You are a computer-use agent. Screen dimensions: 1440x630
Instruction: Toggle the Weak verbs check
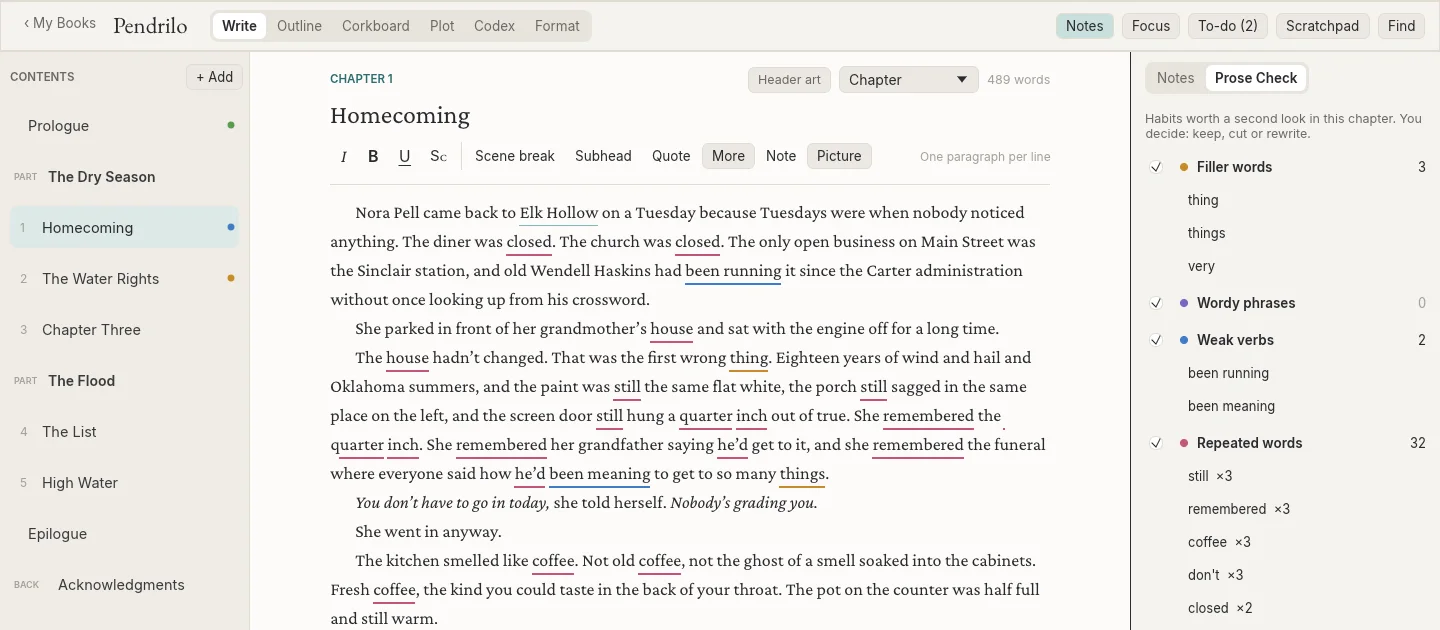(1156, 340)
